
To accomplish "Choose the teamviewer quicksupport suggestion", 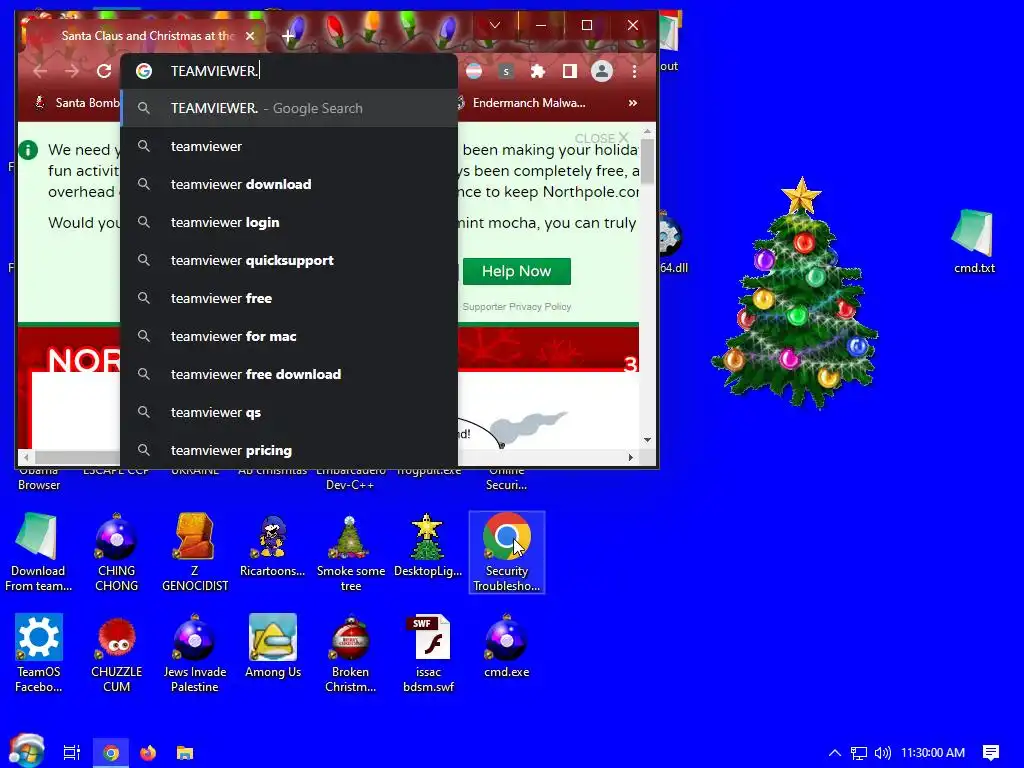I will tap(289, 260).
